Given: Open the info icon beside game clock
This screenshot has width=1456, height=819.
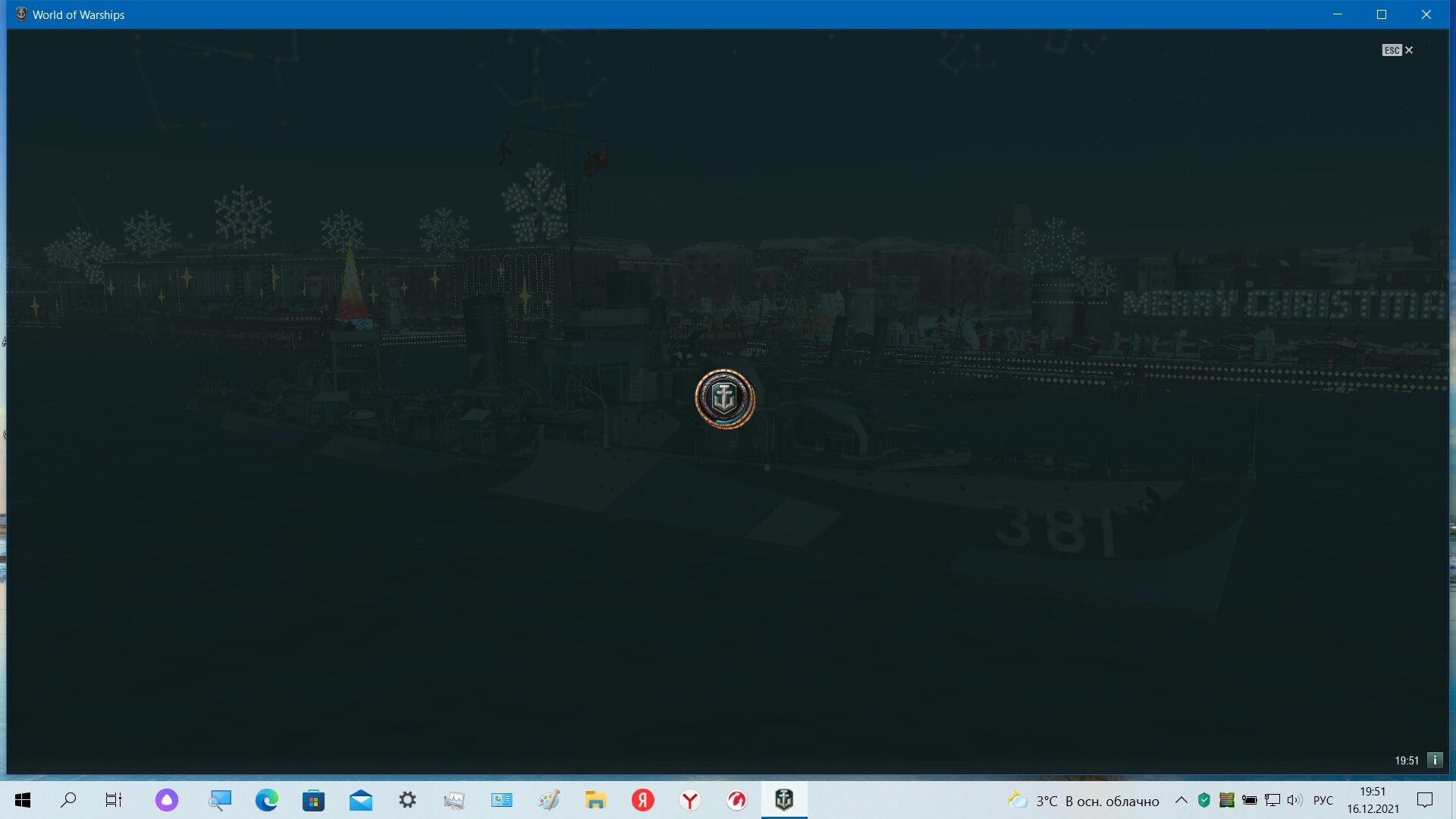Looking at the screenshot, I should [1435, 760].
